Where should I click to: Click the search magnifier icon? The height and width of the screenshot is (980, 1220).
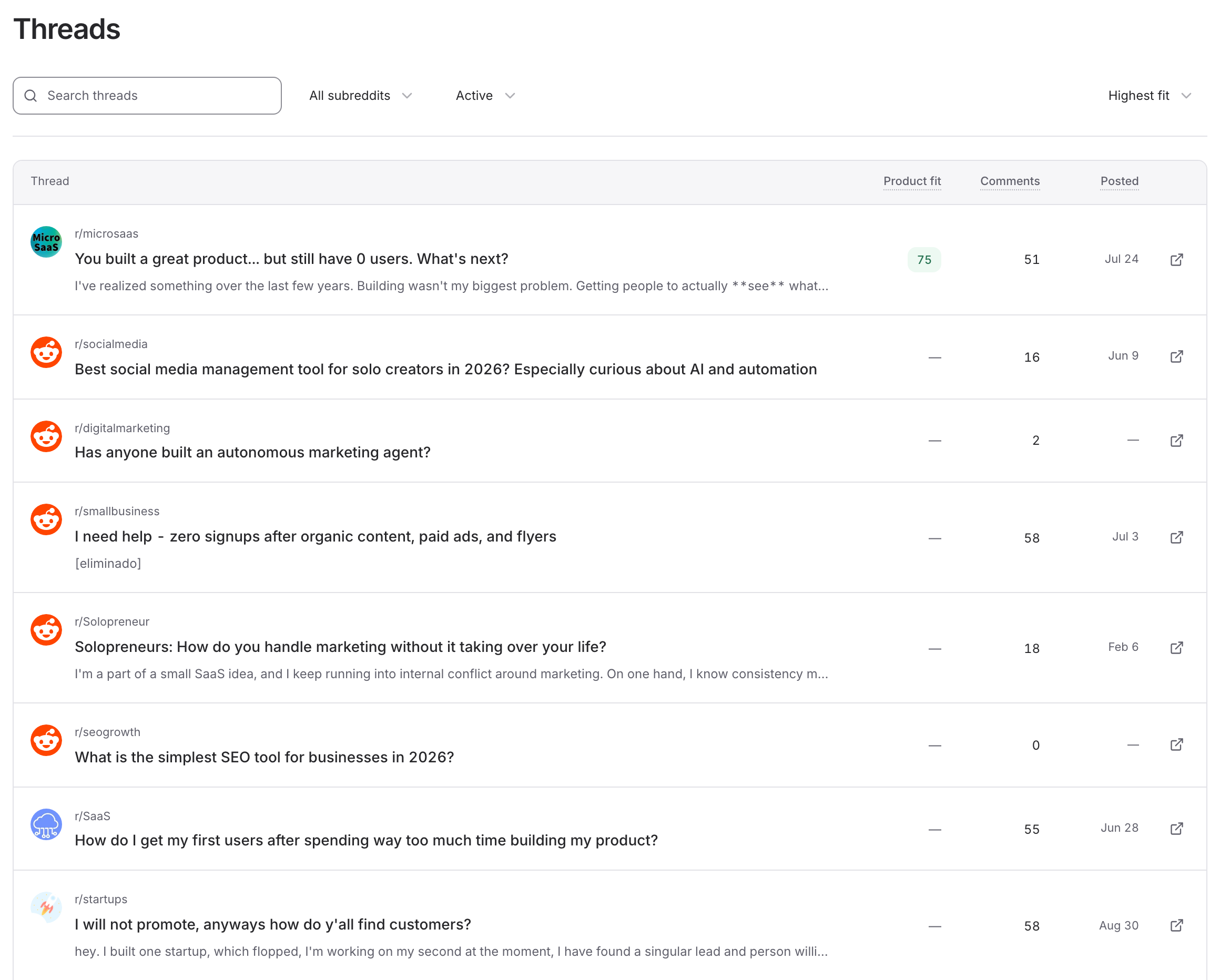click(x=30, y=96)
